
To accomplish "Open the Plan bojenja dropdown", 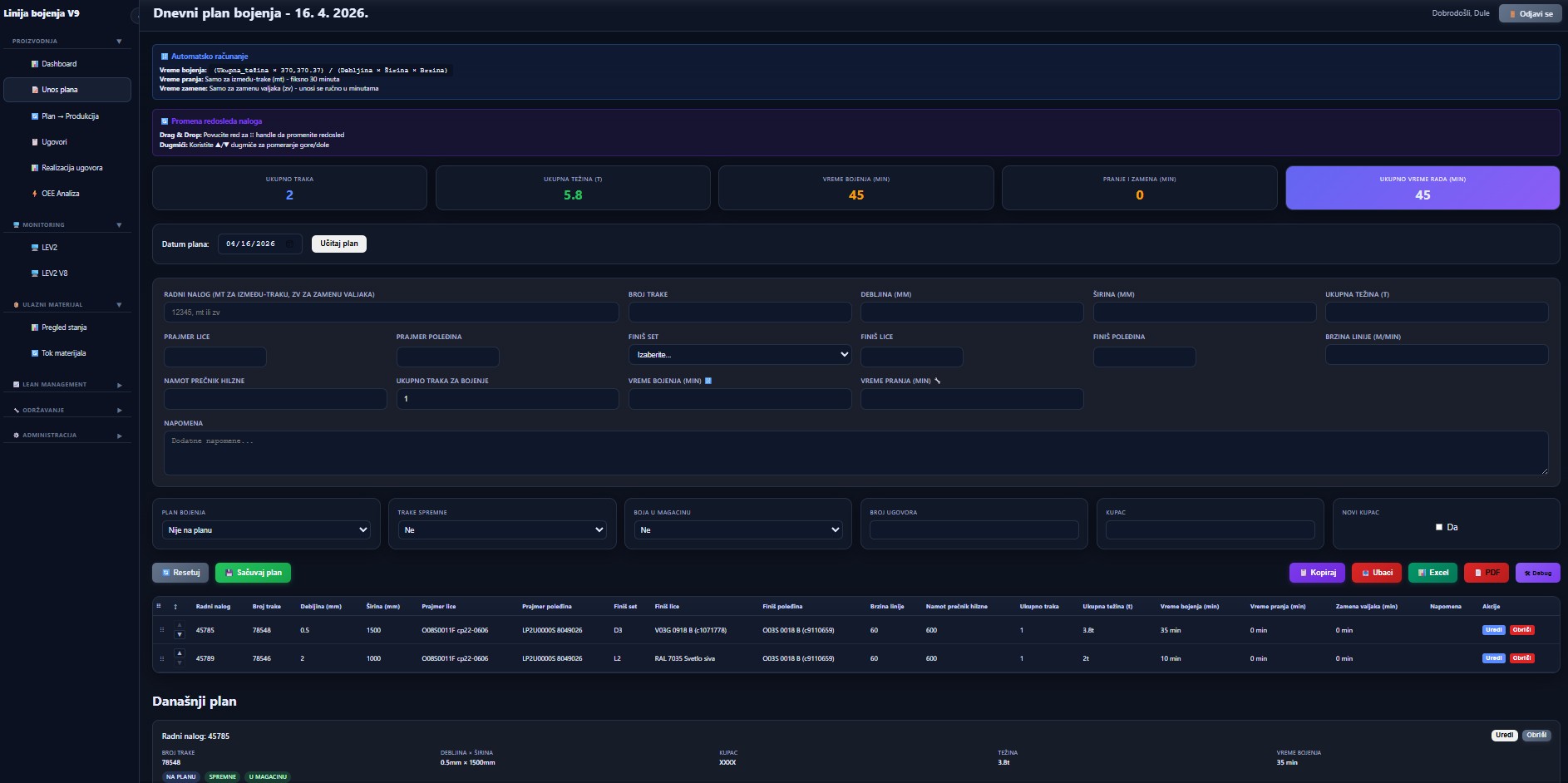I will 266,530.
